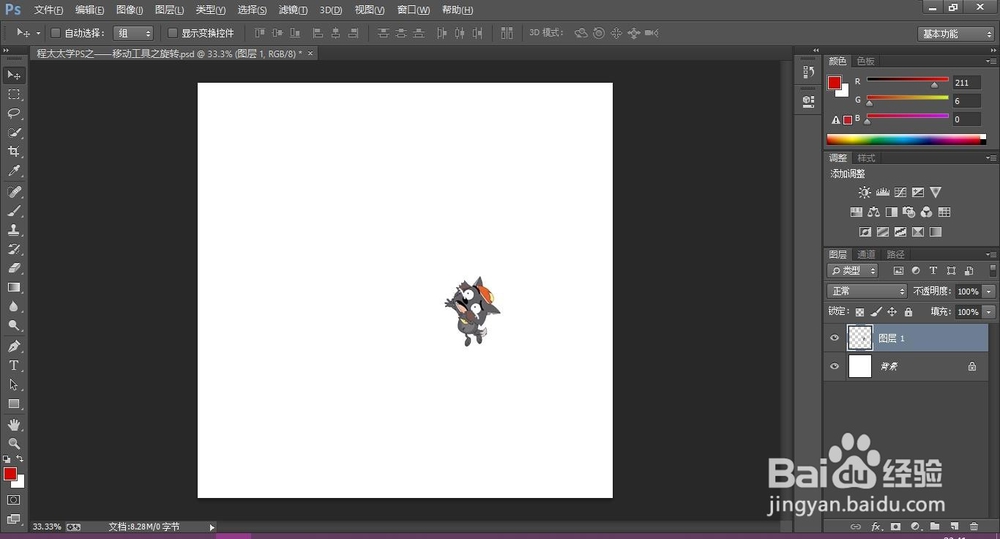Open the Move tool preset picker arrow

pyautogui.click(x=38, y=33)
